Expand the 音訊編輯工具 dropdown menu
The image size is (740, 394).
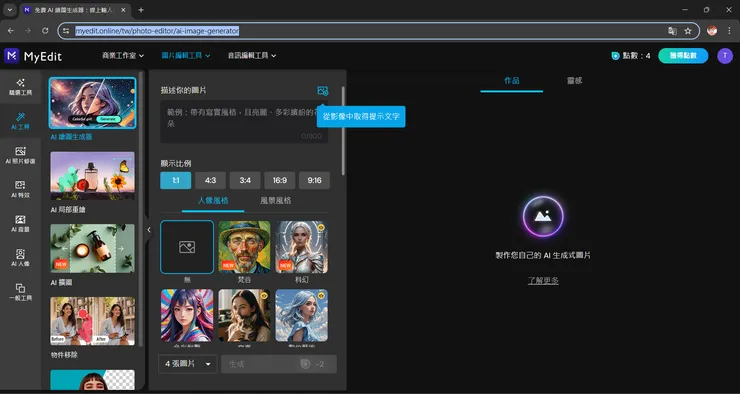(252, 56)
